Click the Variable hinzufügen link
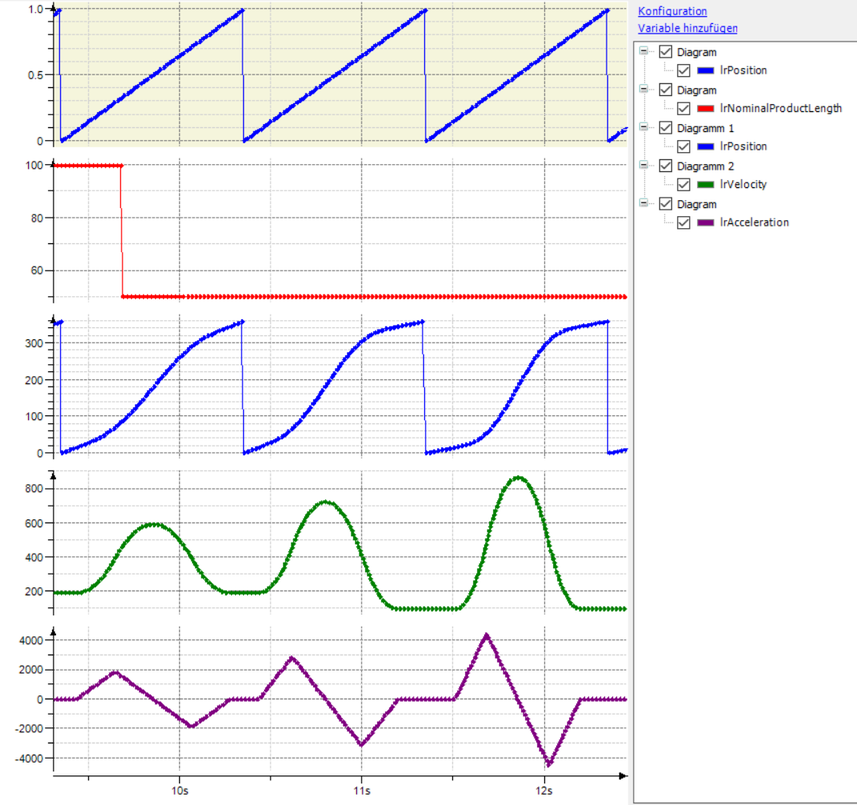The image size is (857, 805). coord(687,28)
